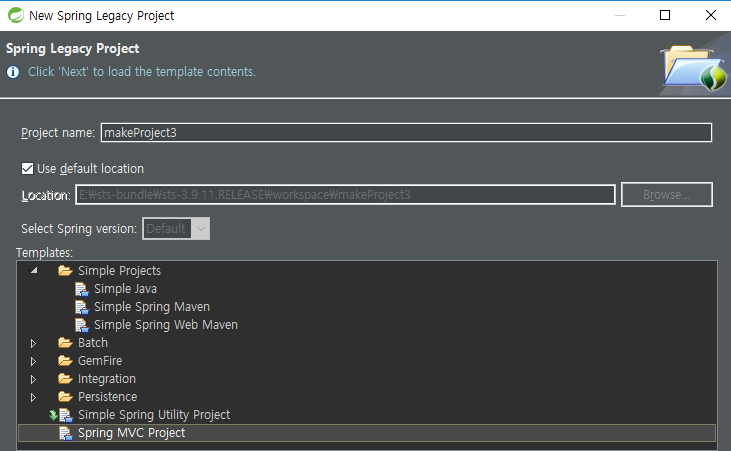Click the Browse... location button
Screen dimensions: 731x451
click(x=667, y=194)
